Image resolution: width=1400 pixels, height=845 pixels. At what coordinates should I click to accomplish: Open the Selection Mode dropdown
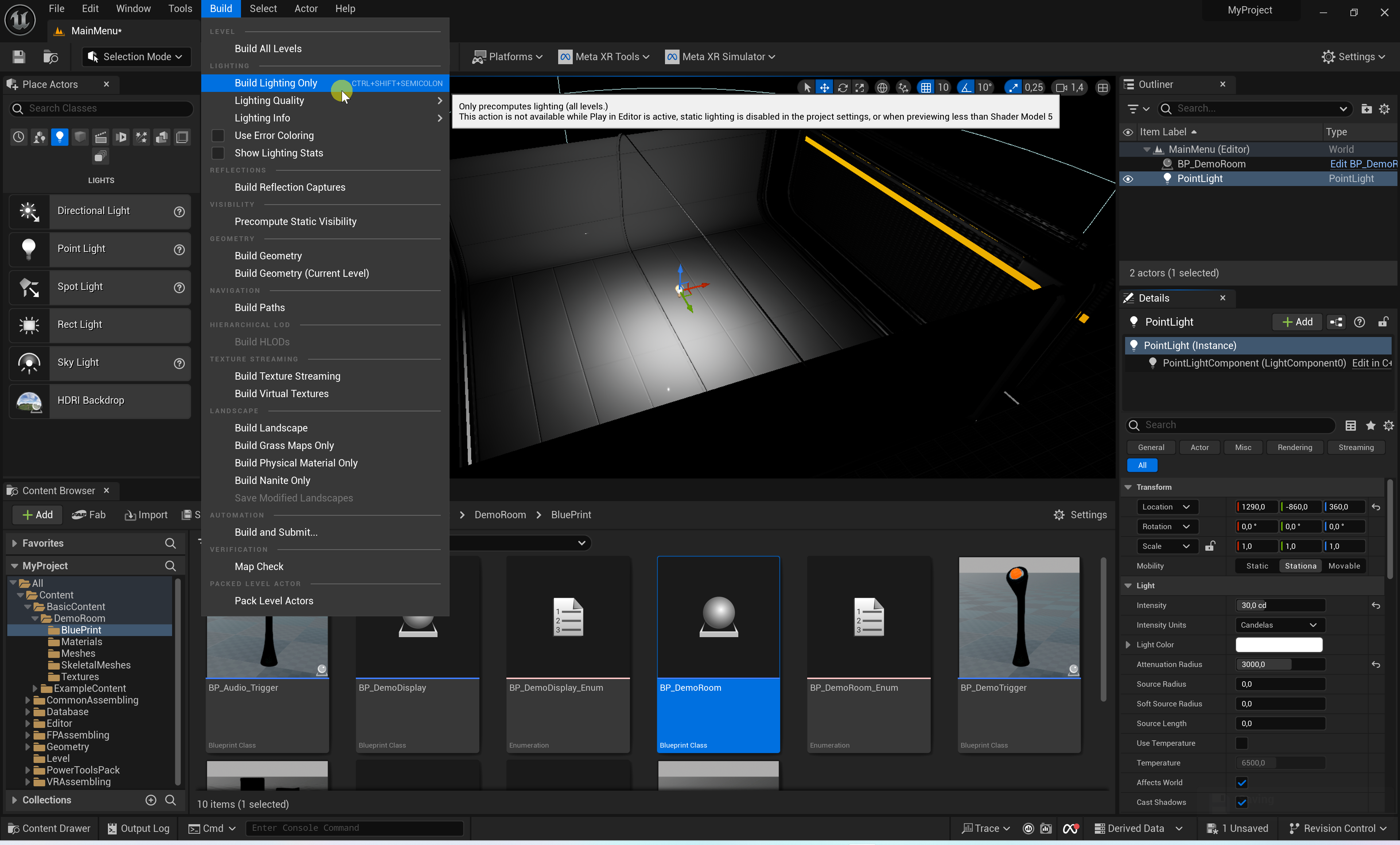pos(136,57)
